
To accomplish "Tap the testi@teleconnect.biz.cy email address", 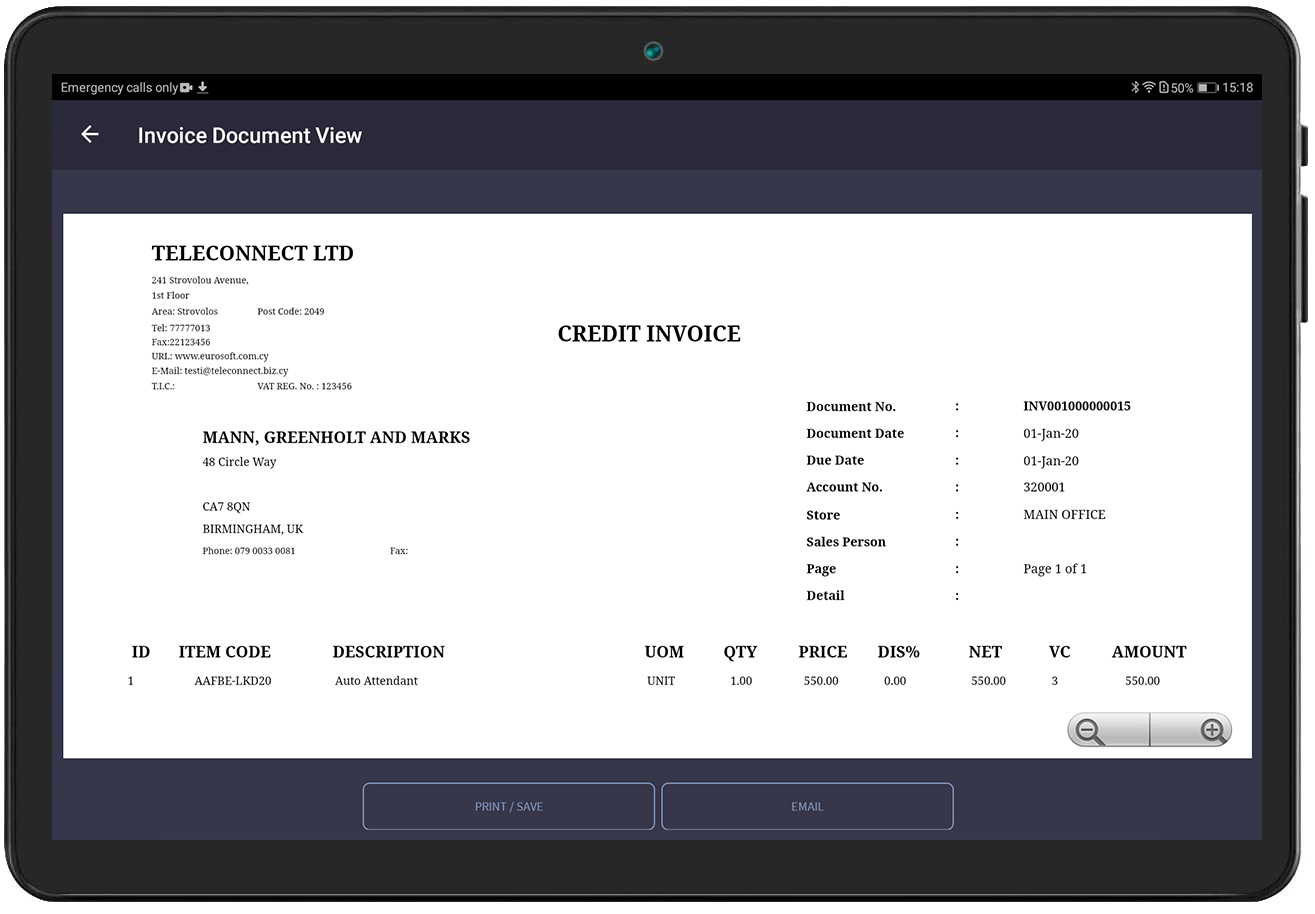I will (236, 371).
